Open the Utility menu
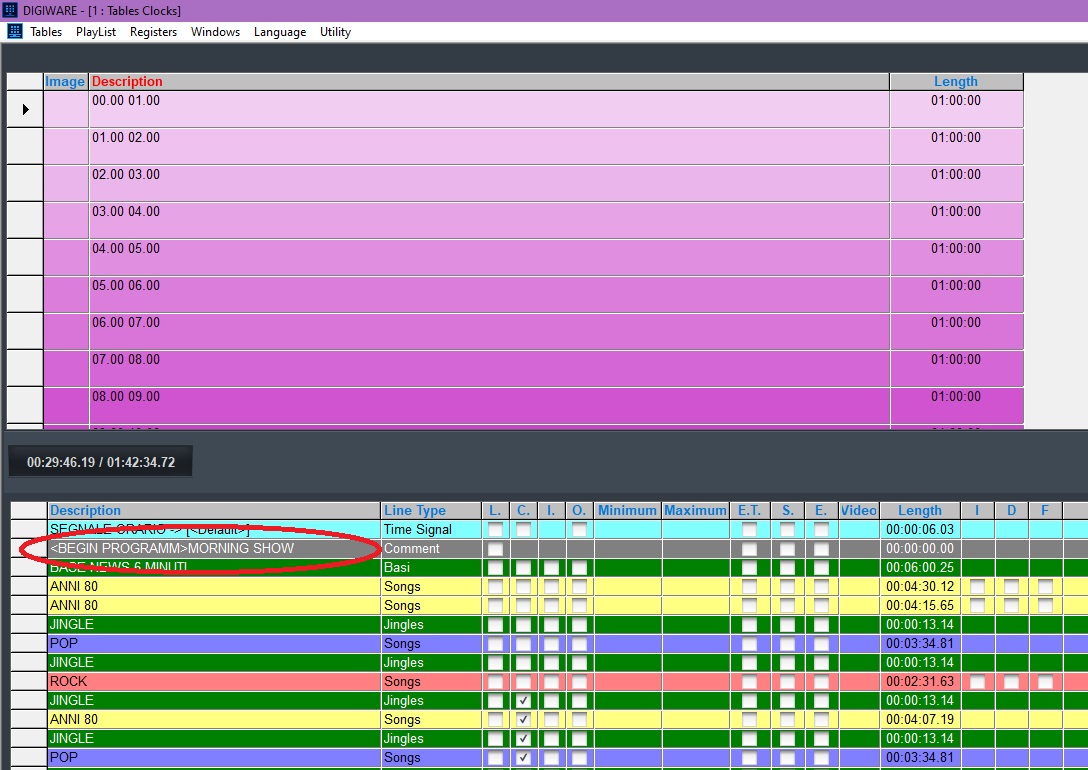The width and height of the screenshot is (1088, 770). coord(335,32)
